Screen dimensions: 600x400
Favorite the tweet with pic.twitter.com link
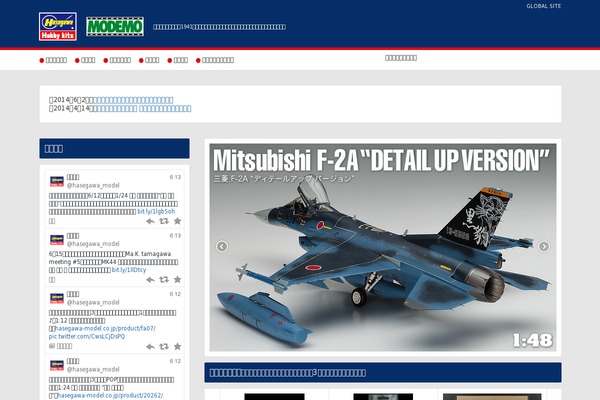[x=177, y=346]
